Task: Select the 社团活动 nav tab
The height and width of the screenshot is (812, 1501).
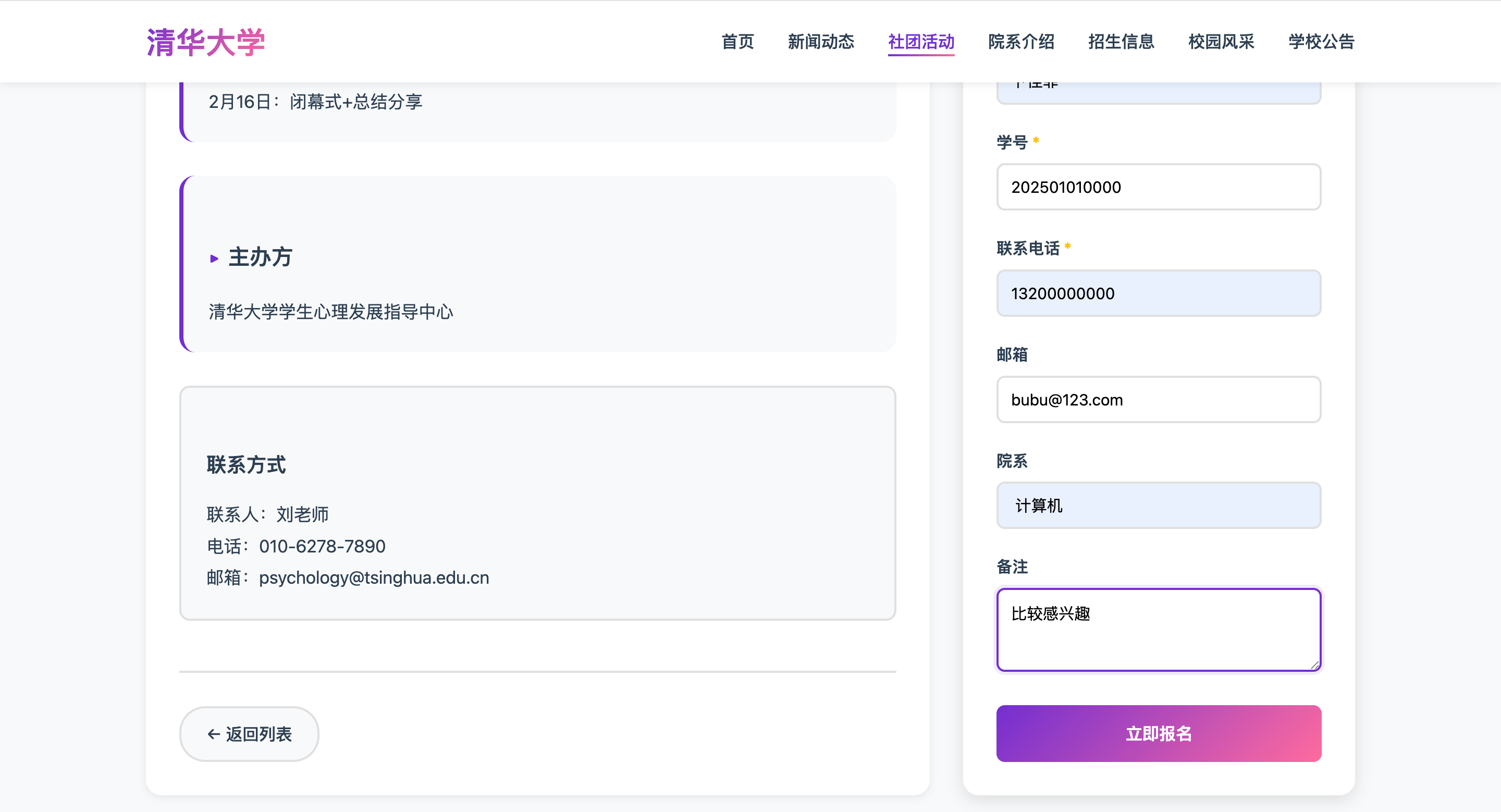Action: tap(920, 42)
